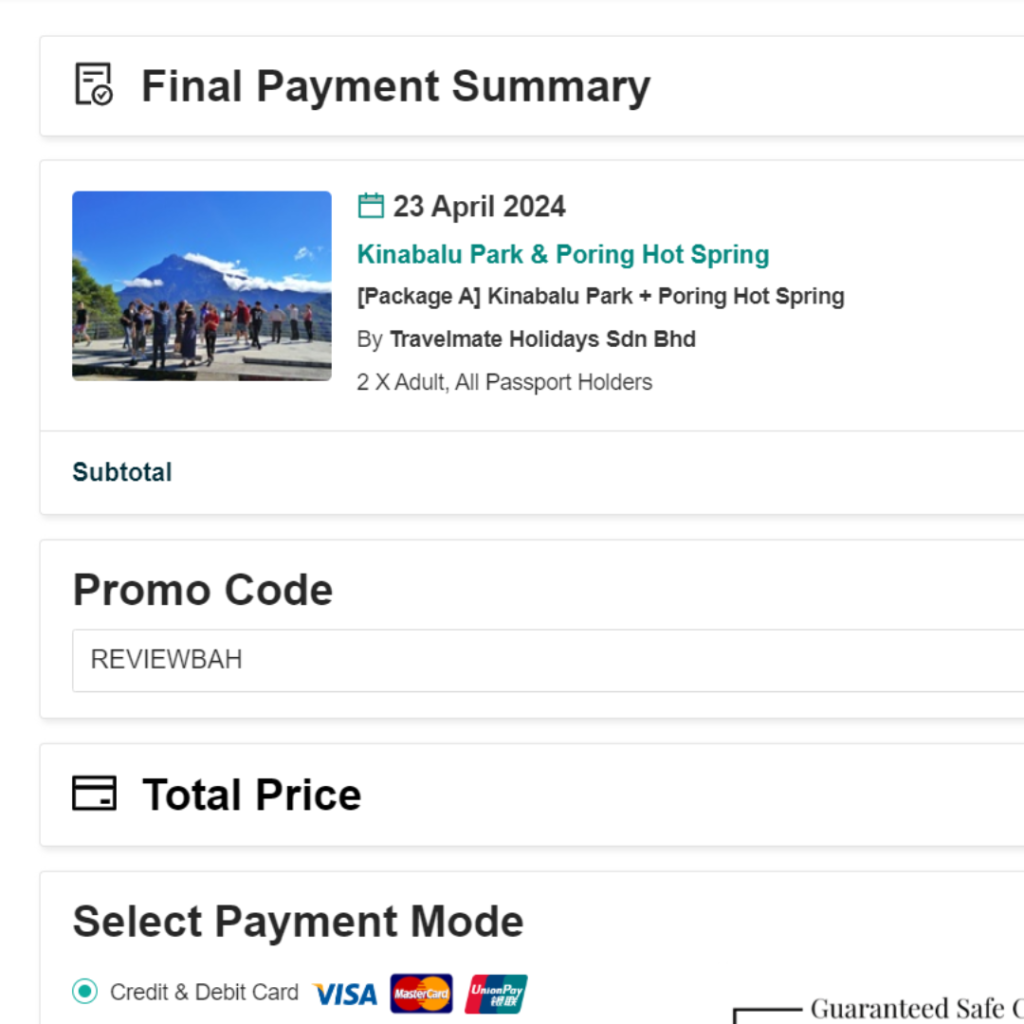Click the Total Price heading
Viewport: 1024px width, 1024px height.
[x=252, y=795]
